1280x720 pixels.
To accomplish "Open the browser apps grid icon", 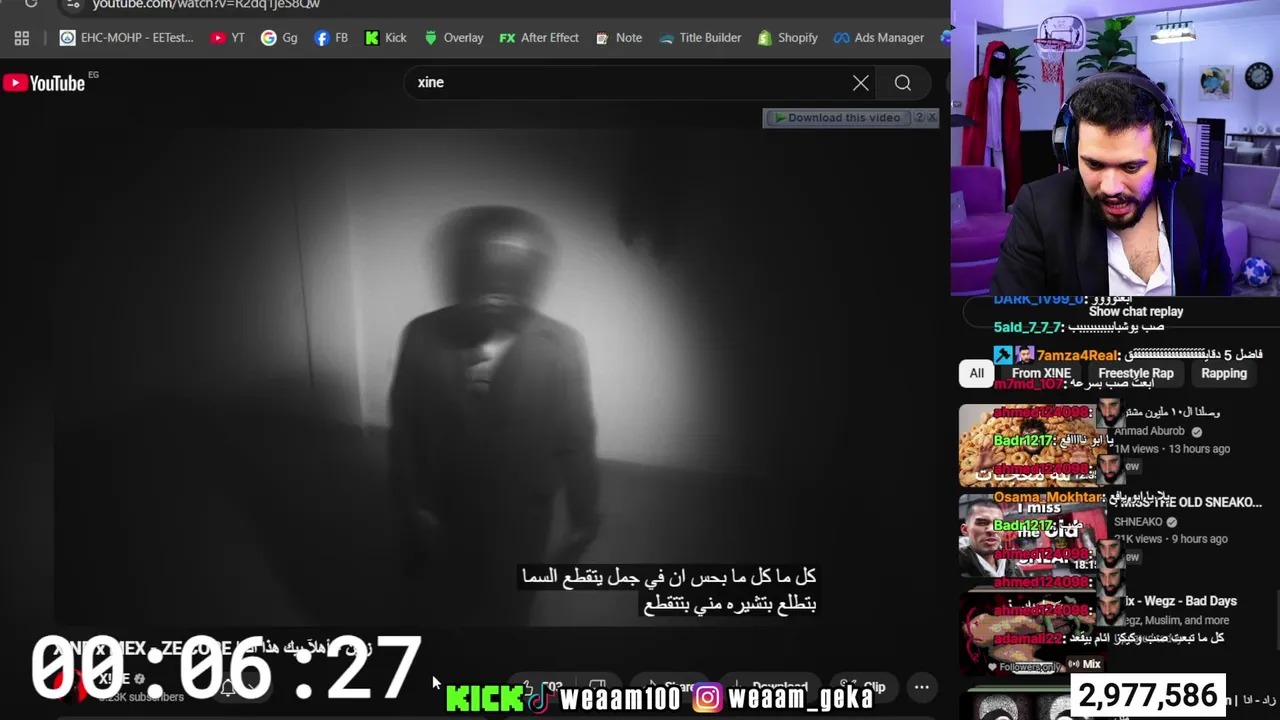I will pyautogui.click(x=22, y=38).
